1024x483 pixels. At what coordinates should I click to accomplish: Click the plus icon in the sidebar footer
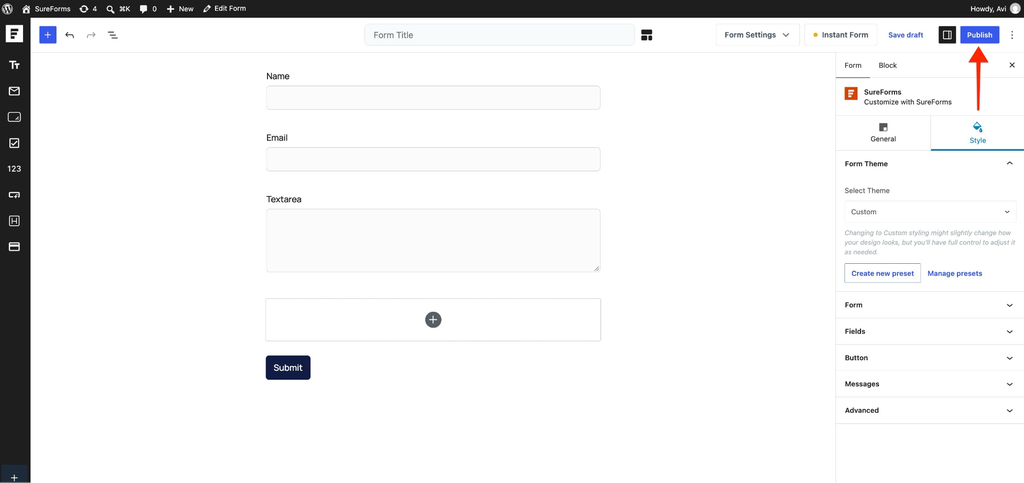click(14, 477)
